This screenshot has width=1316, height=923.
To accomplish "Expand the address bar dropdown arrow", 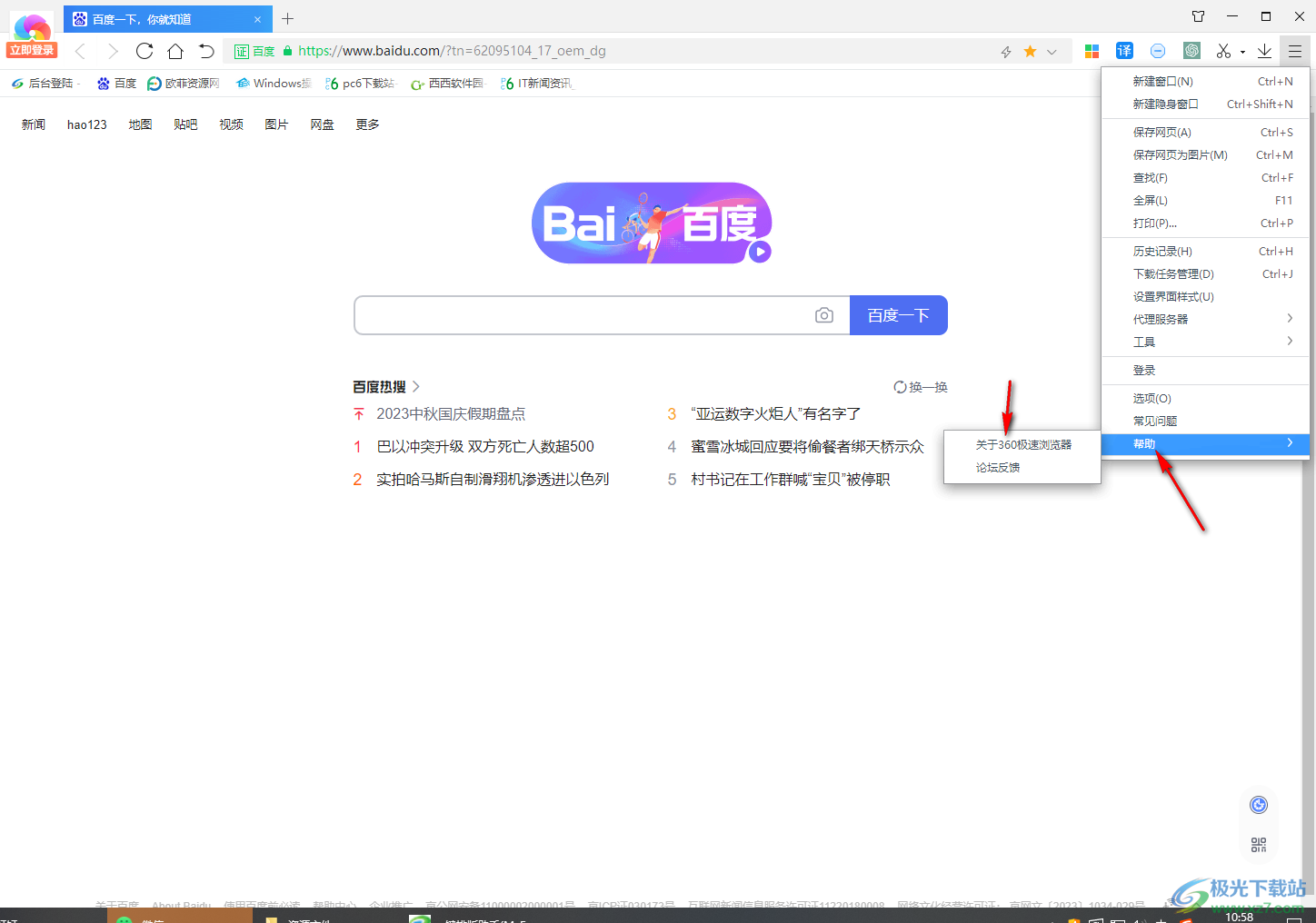I will click(1052, 52).
